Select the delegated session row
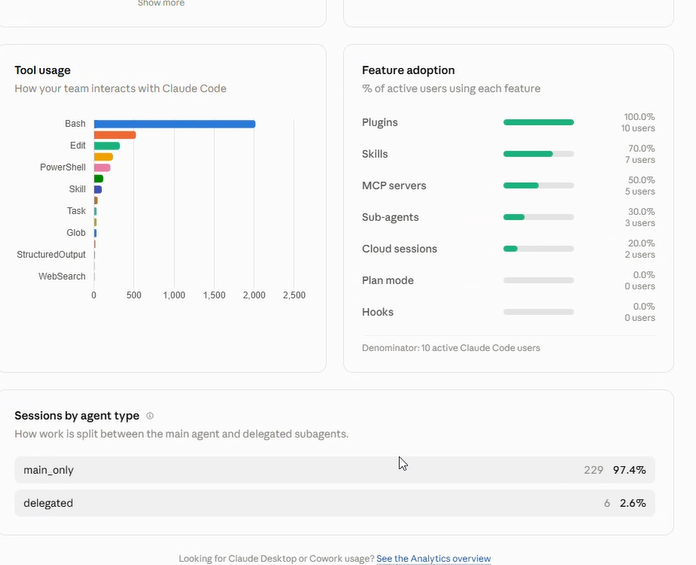696x565 pixels. point(335,503)
